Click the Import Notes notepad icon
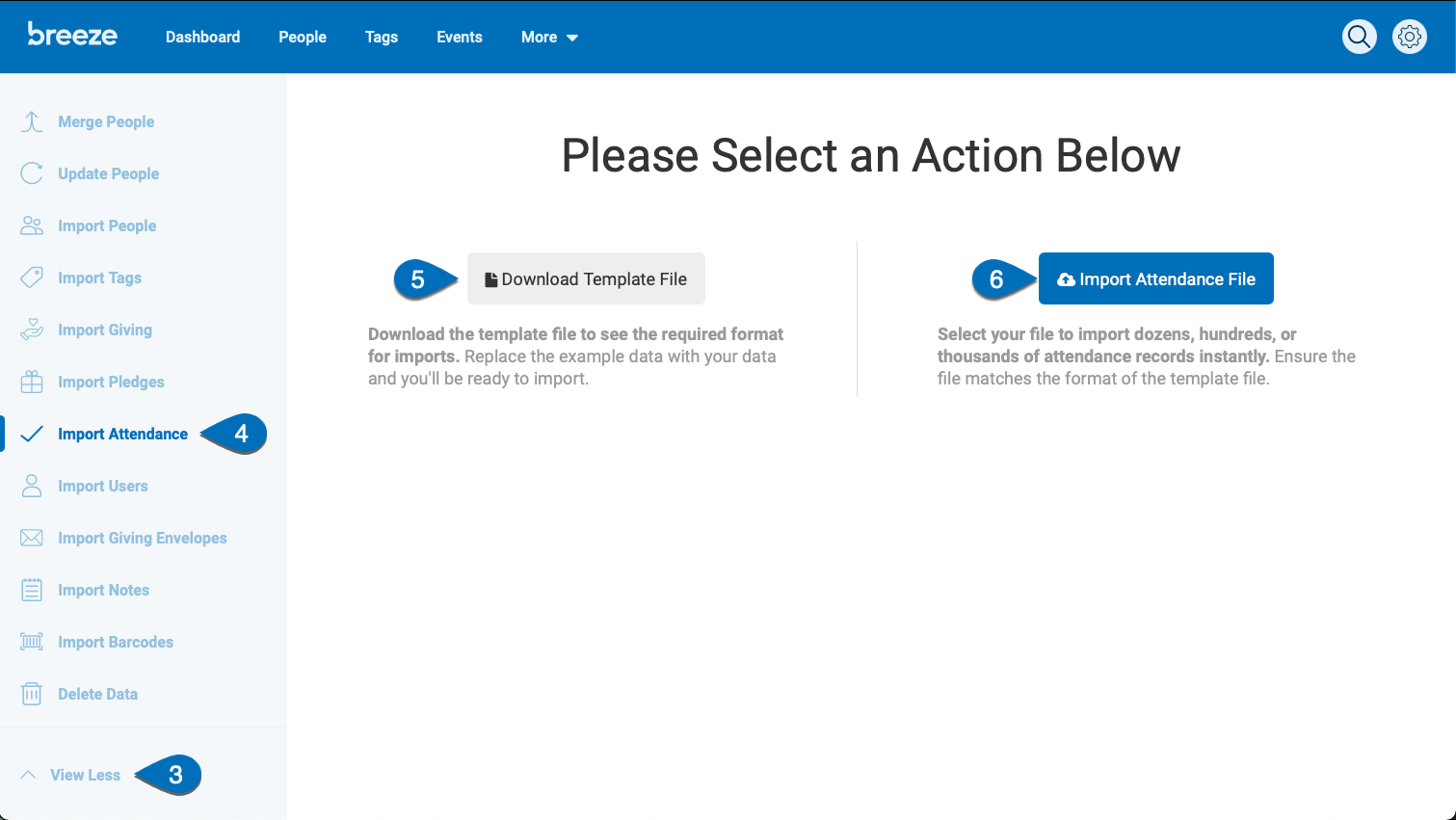1456x820 pixels. (x=32, y=590)
